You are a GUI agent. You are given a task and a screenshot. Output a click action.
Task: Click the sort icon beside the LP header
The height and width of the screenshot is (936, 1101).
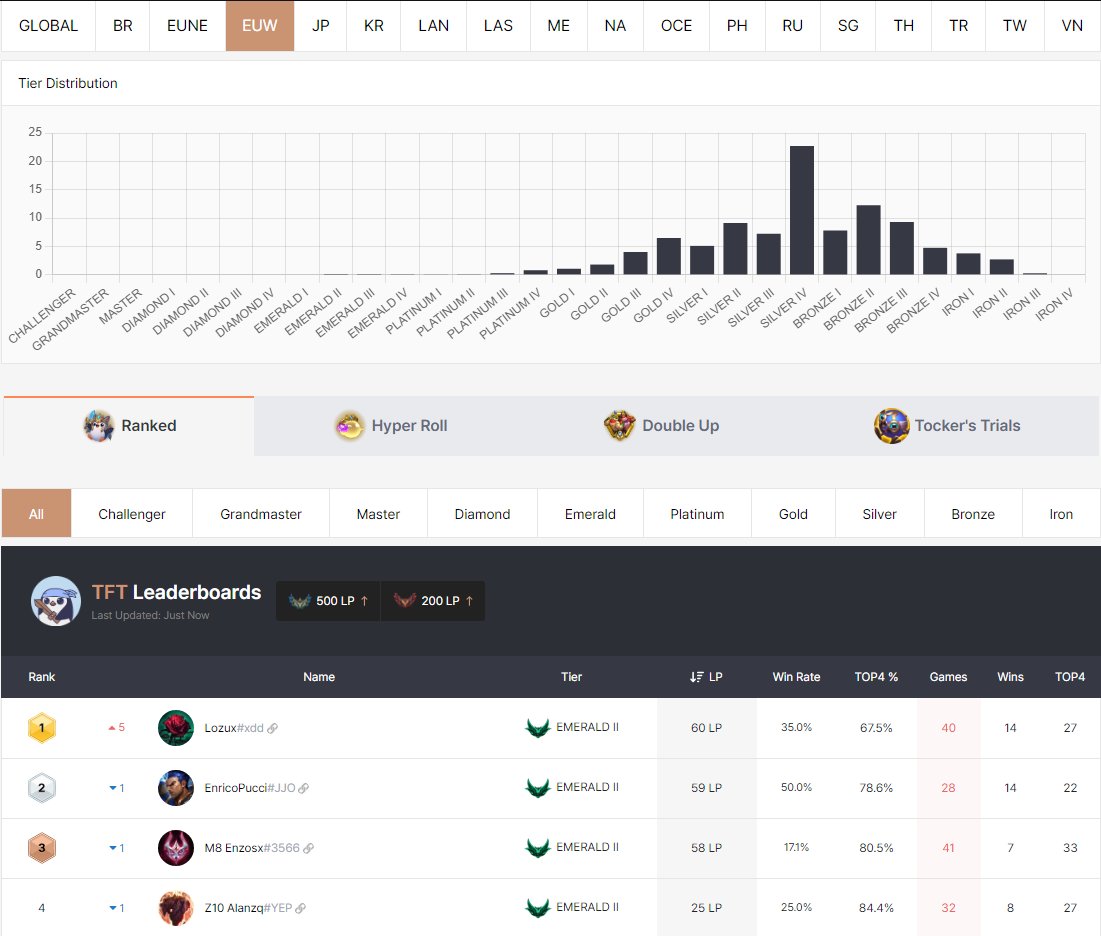(x=696, y=677)
